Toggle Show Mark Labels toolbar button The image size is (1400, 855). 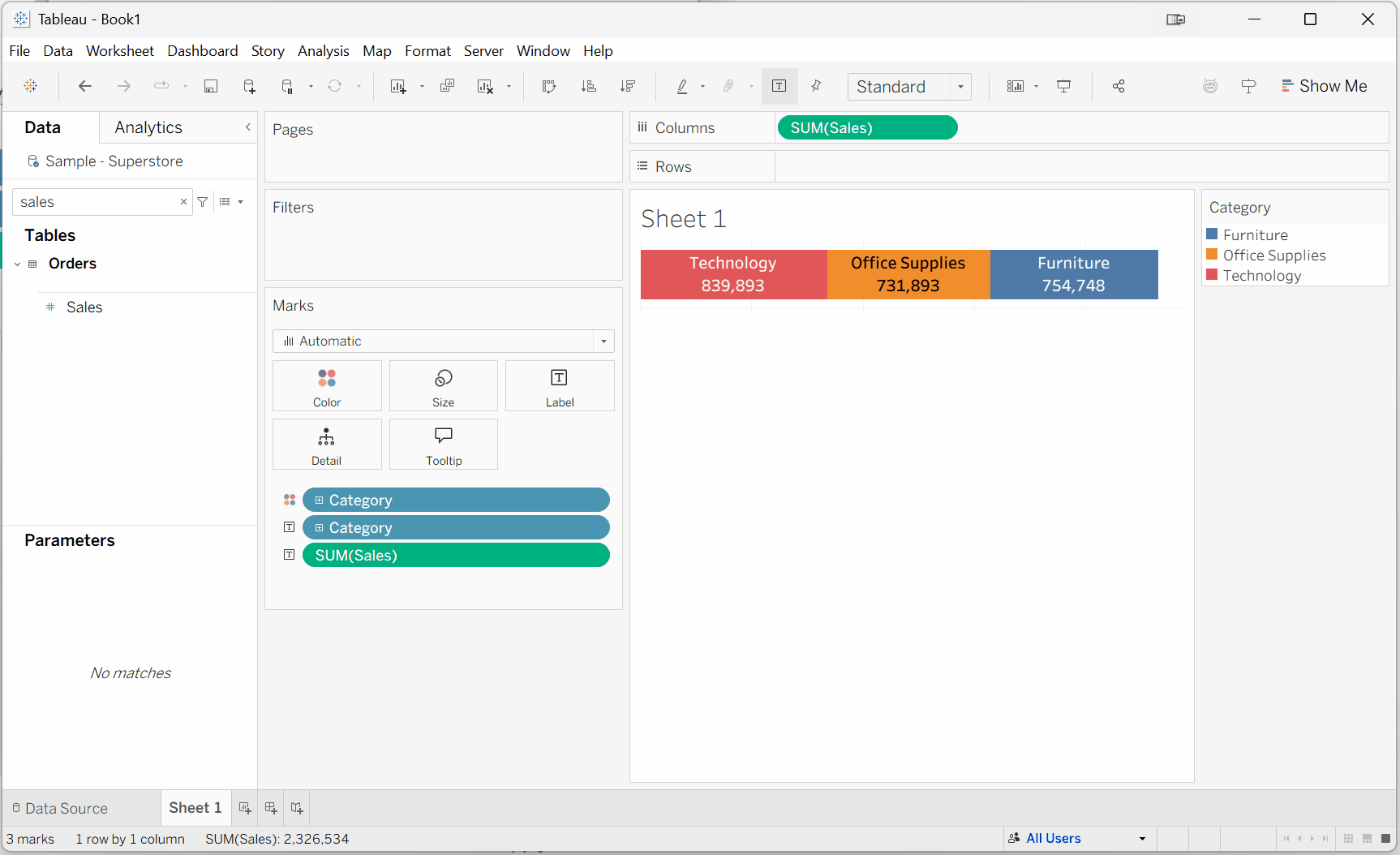click(x=779, y=86)
